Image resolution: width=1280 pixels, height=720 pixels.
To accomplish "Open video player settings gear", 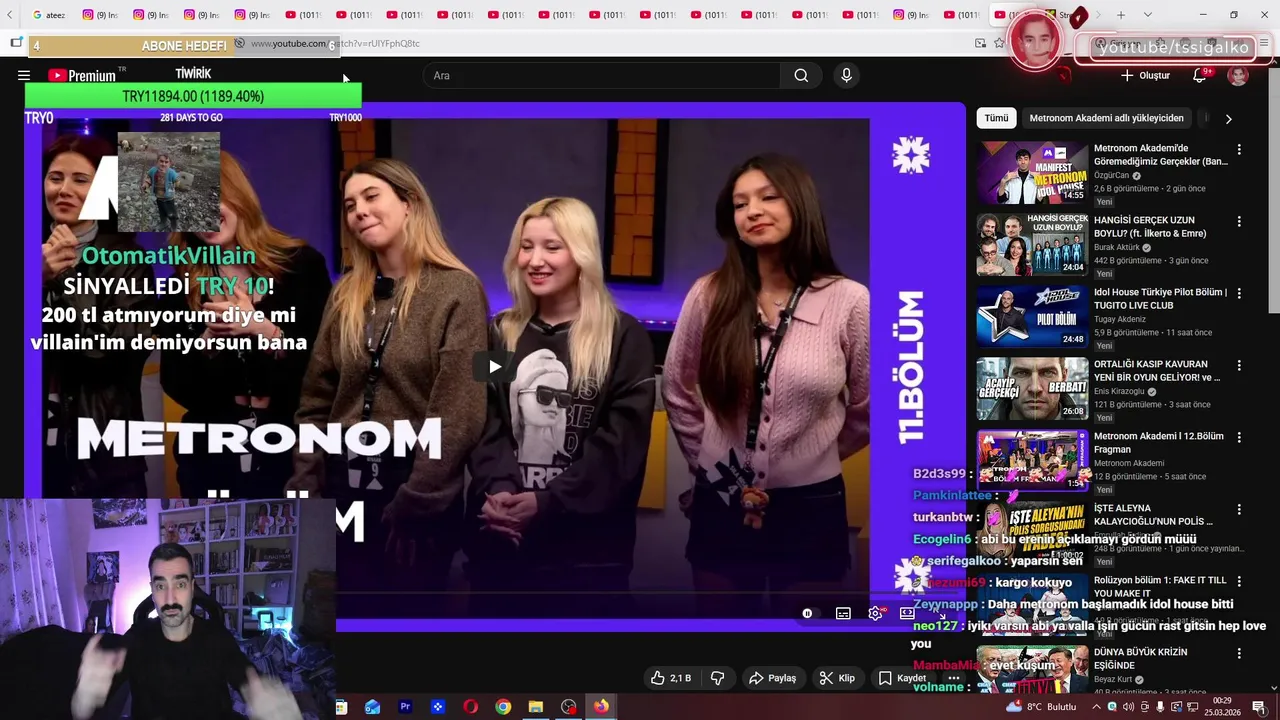I will 875,613.
